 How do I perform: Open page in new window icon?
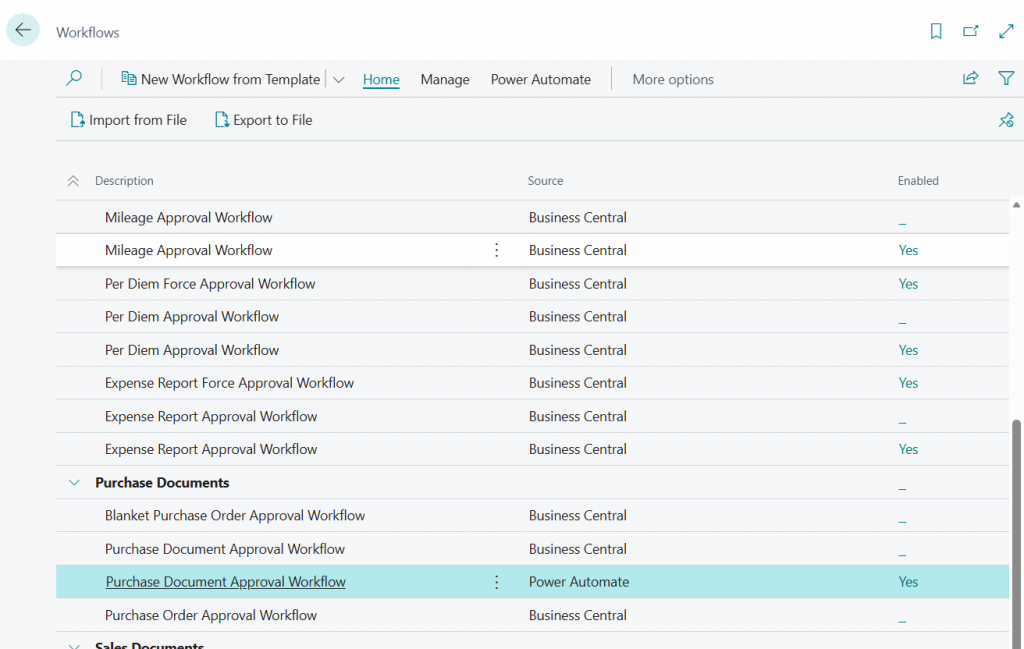click(971, 32)
